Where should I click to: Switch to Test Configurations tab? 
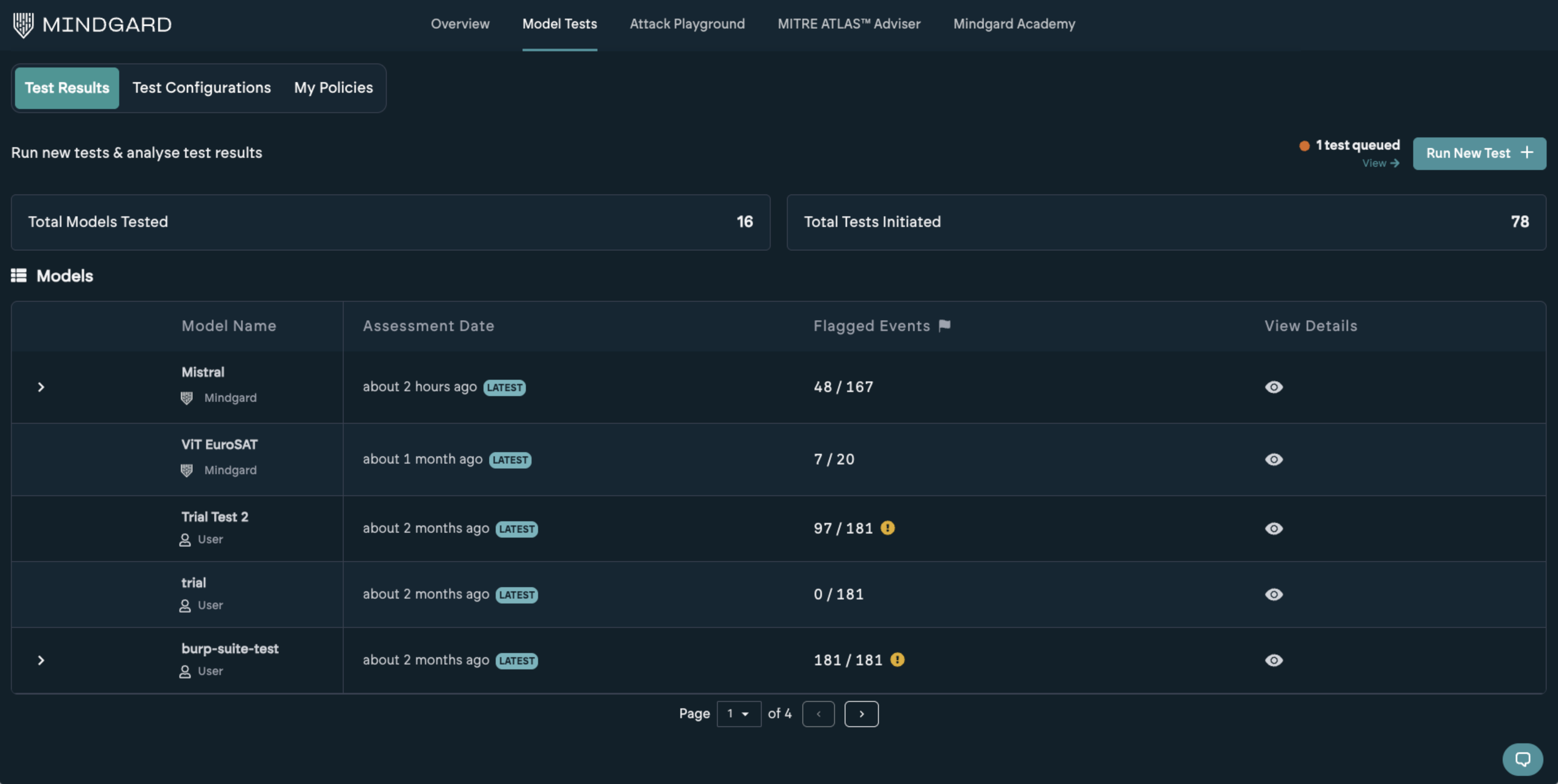pos(201,88)
